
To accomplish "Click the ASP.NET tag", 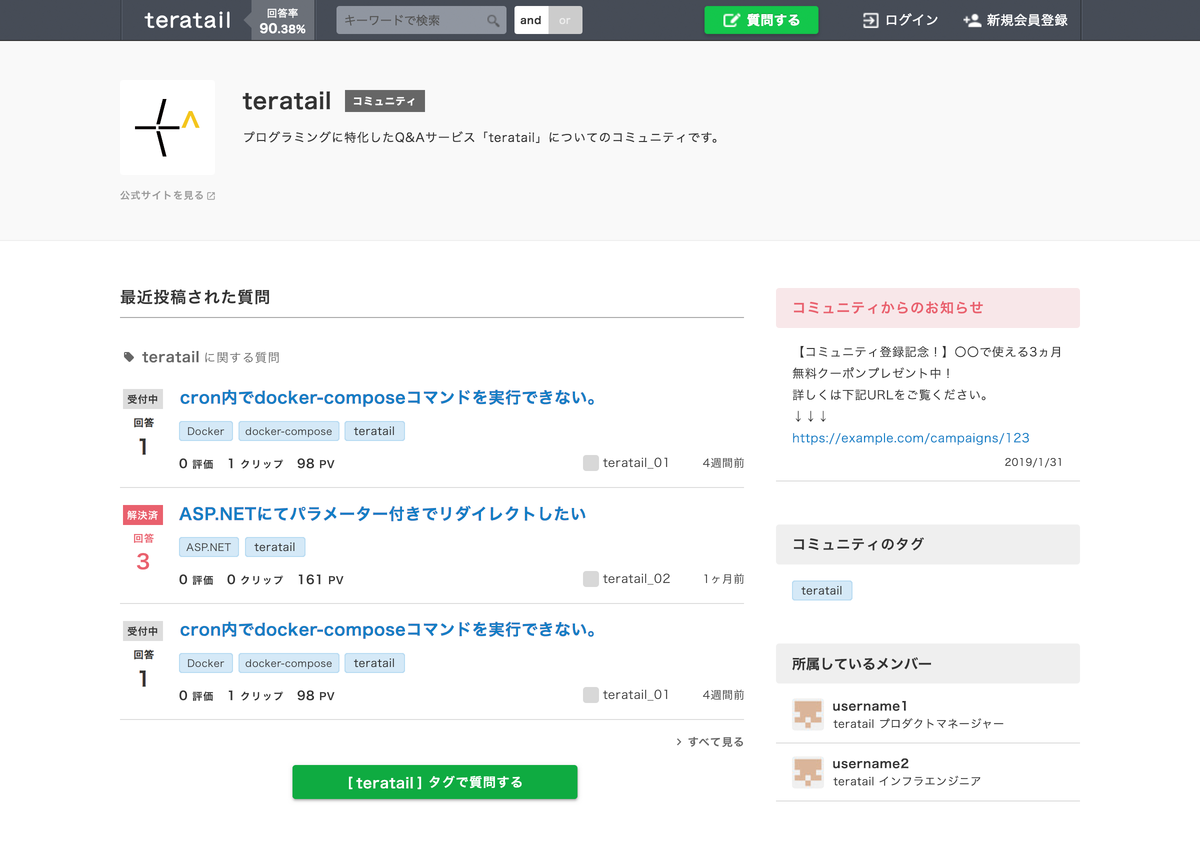I will coord(208,547).
